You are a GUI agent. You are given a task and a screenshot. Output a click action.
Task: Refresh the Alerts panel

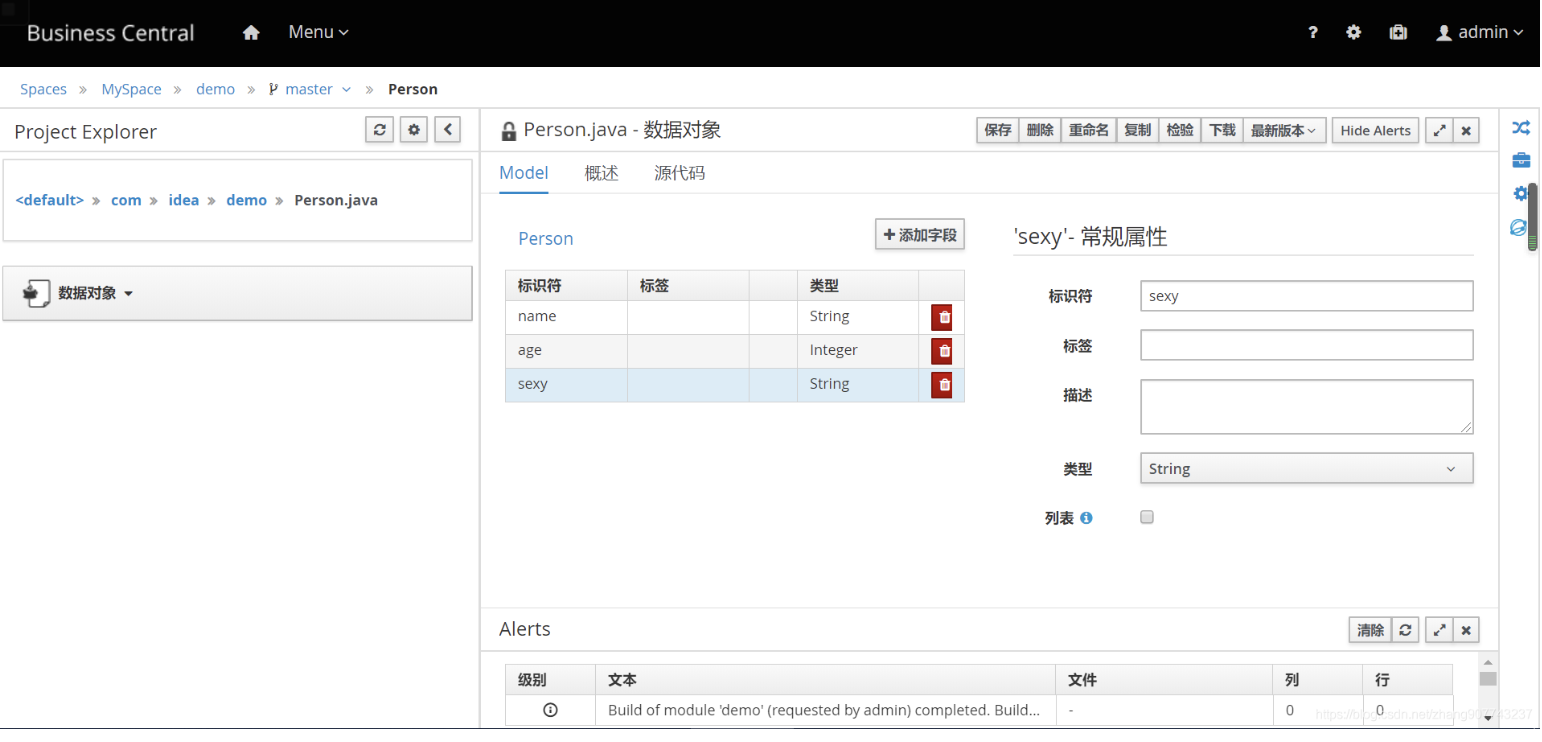coord(1405,630)
